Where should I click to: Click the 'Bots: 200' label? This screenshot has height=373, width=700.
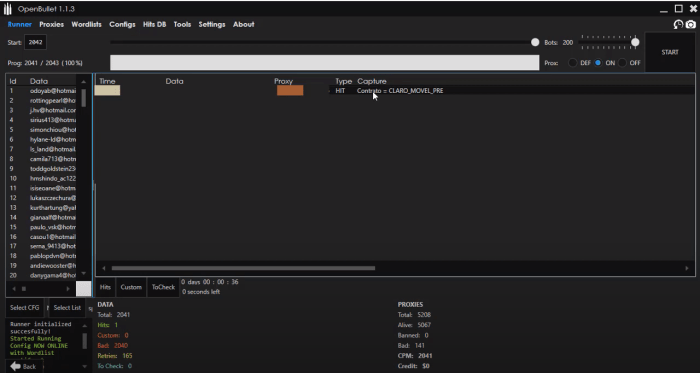pos(558,42)
